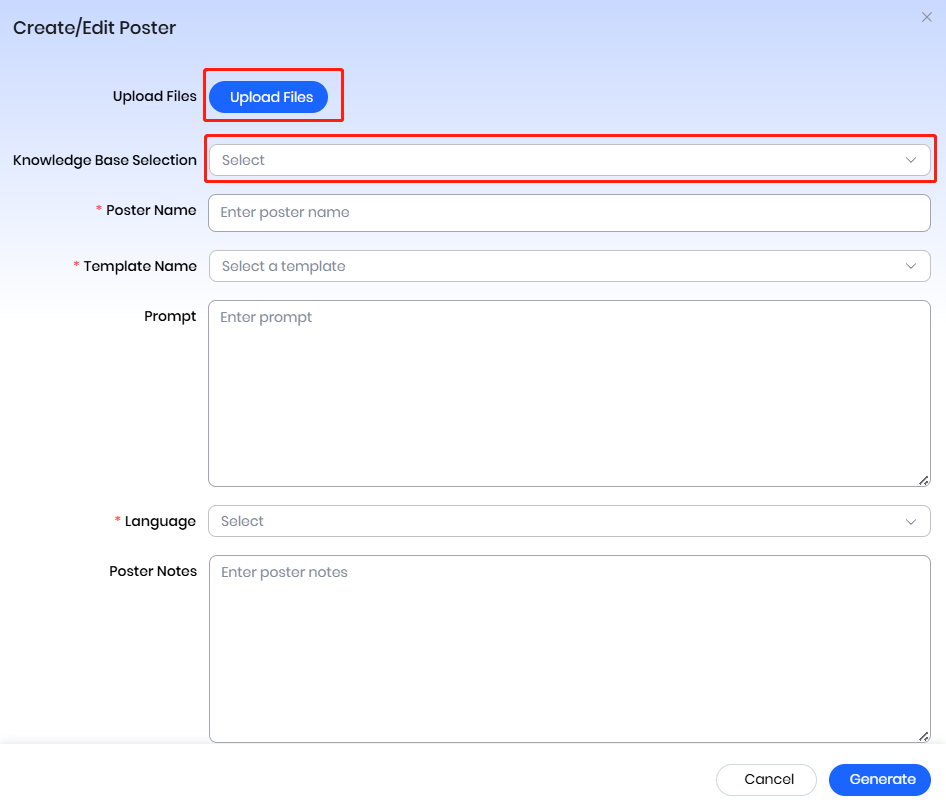This screenshot has height=811, width=946.
Task: Click the Language field label
Action: 160,521
